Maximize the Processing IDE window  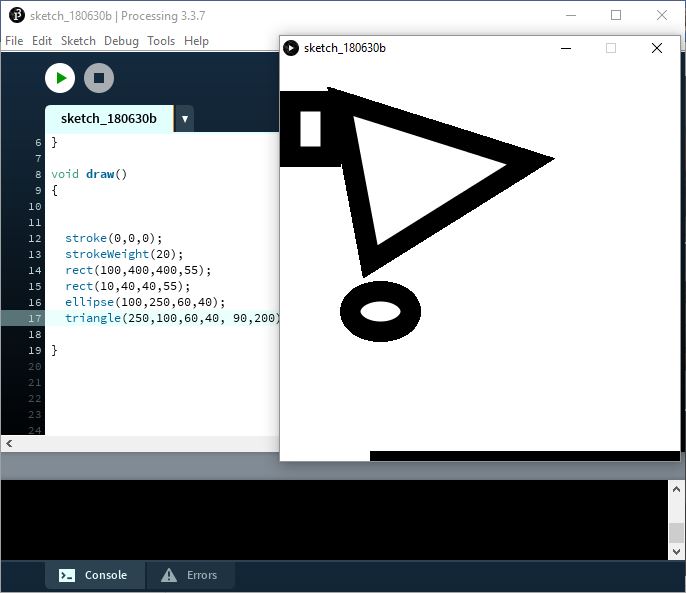616,15
